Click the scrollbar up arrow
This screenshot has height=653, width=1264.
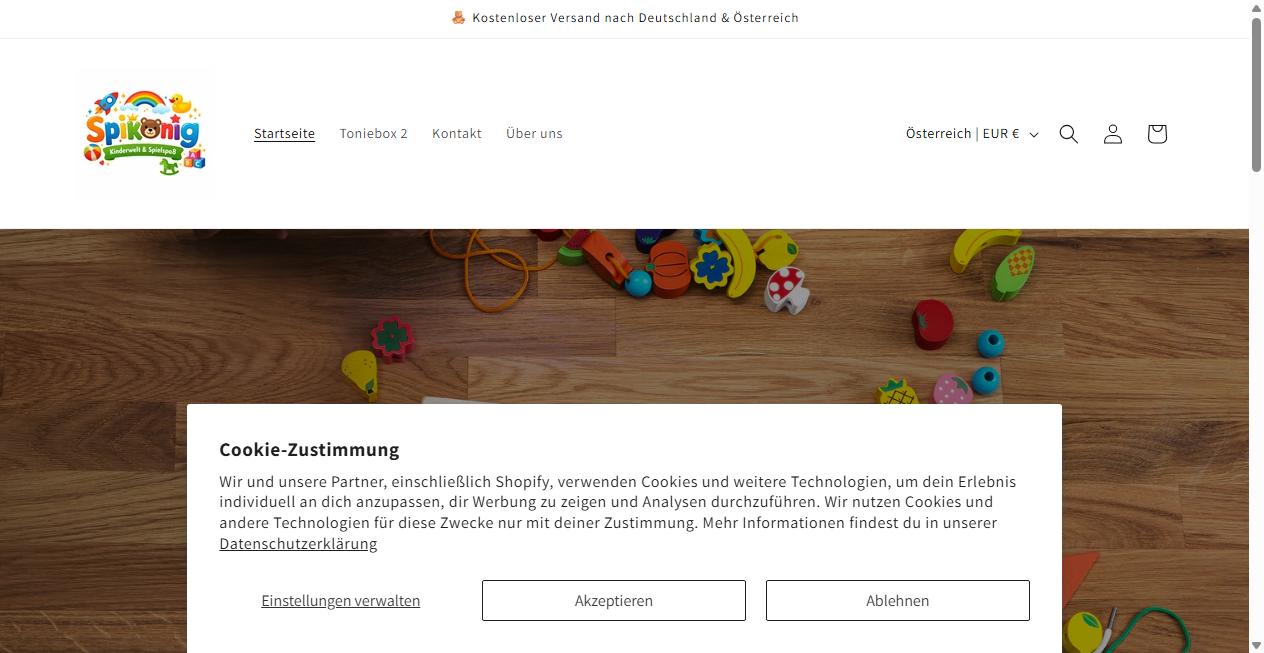pyautogui.click(x=1256, y=8)
